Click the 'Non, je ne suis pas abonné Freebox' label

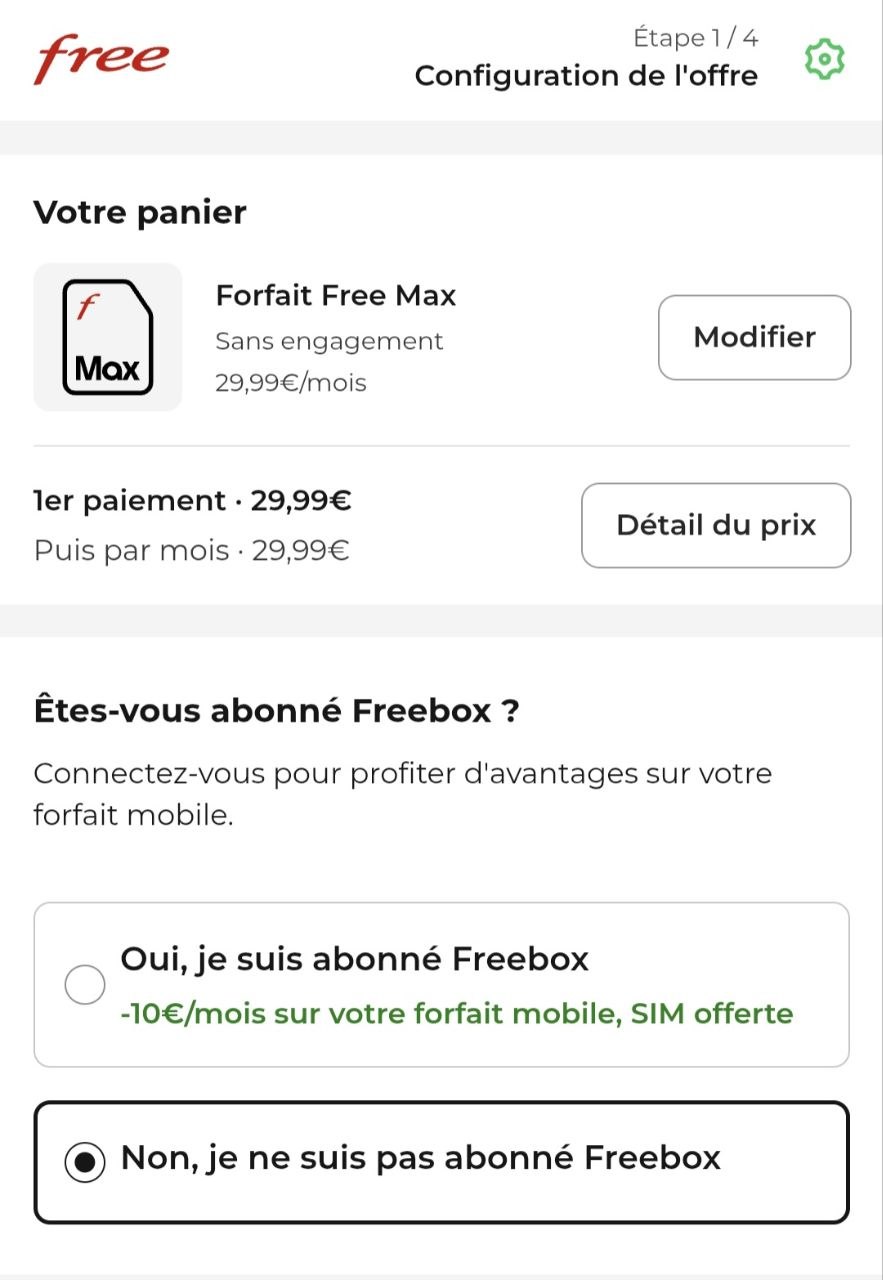[x=420, y=1158]
